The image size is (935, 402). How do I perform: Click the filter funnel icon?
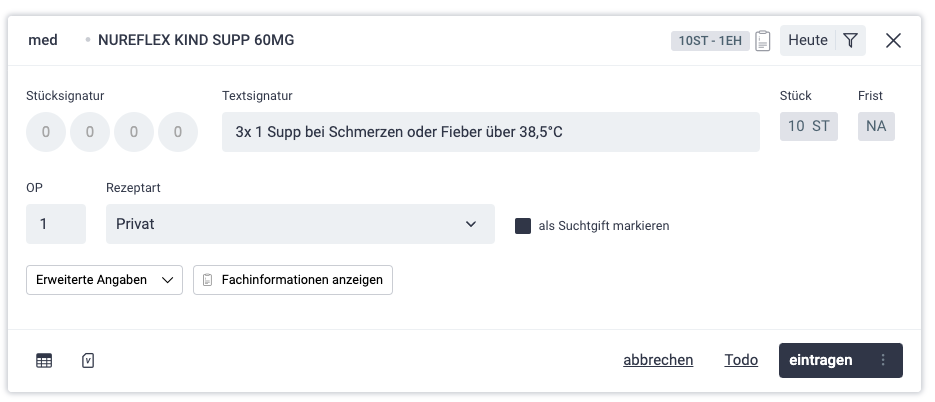click(850, 40)
